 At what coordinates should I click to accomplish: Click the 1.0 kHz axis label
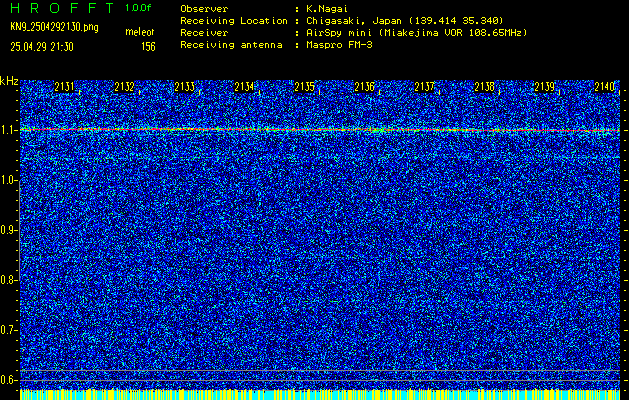[7, 181]
